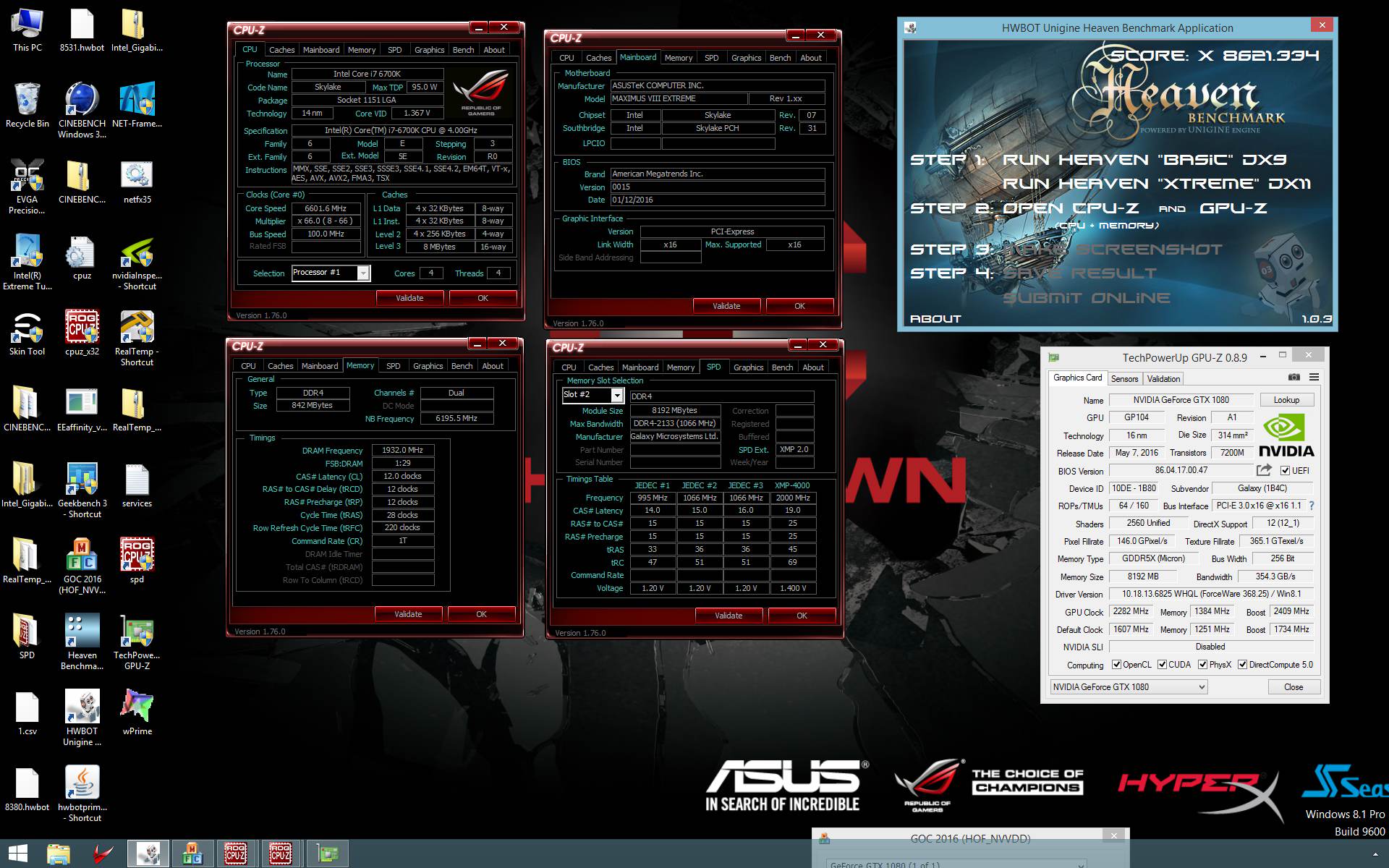1389x868 pixels.
Task: Click Core Speed value 6601.6 MHz
Action: click(326, 208)
